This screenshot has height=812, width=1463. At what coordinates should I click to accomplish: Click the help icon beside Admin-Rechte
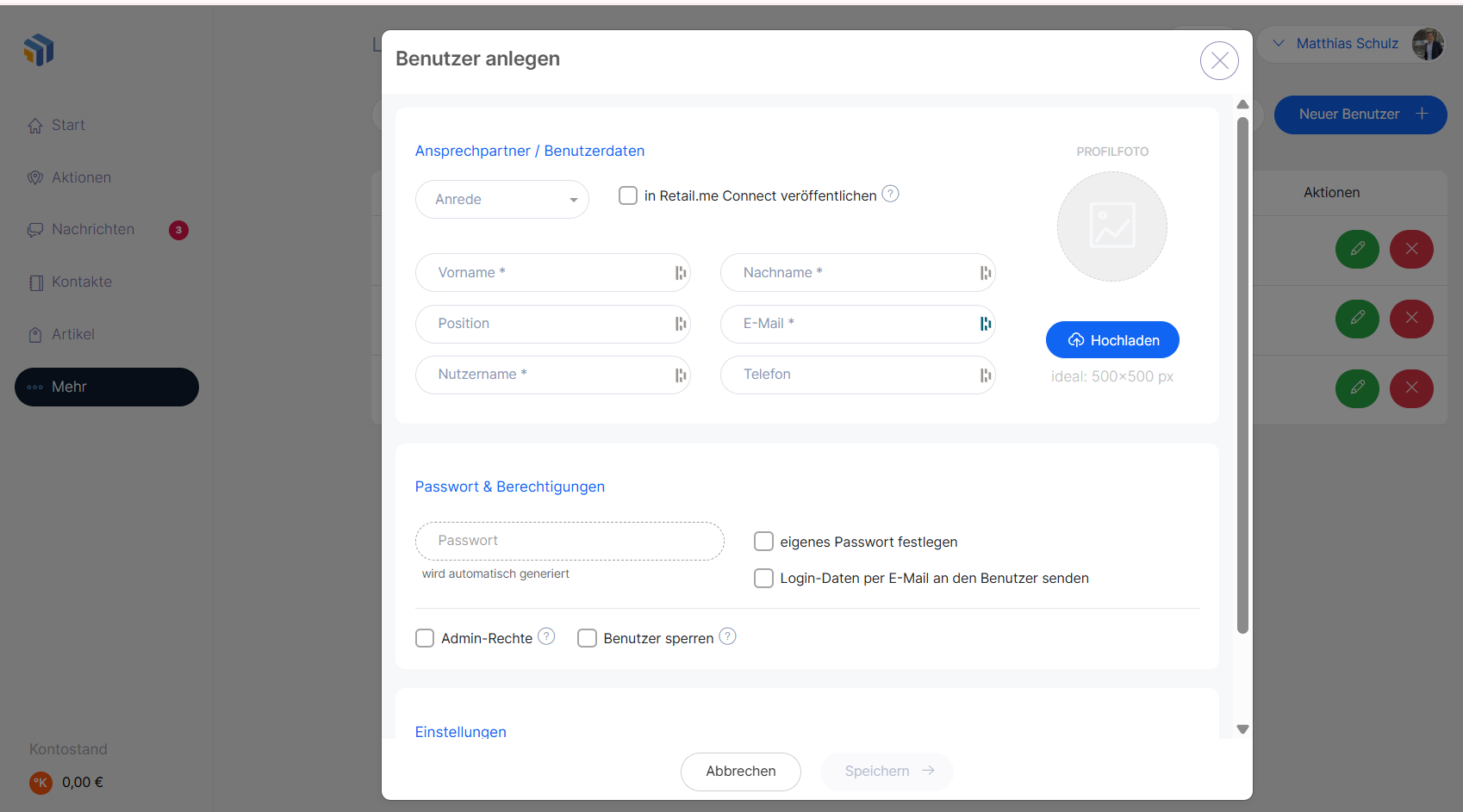coord(546,636)
